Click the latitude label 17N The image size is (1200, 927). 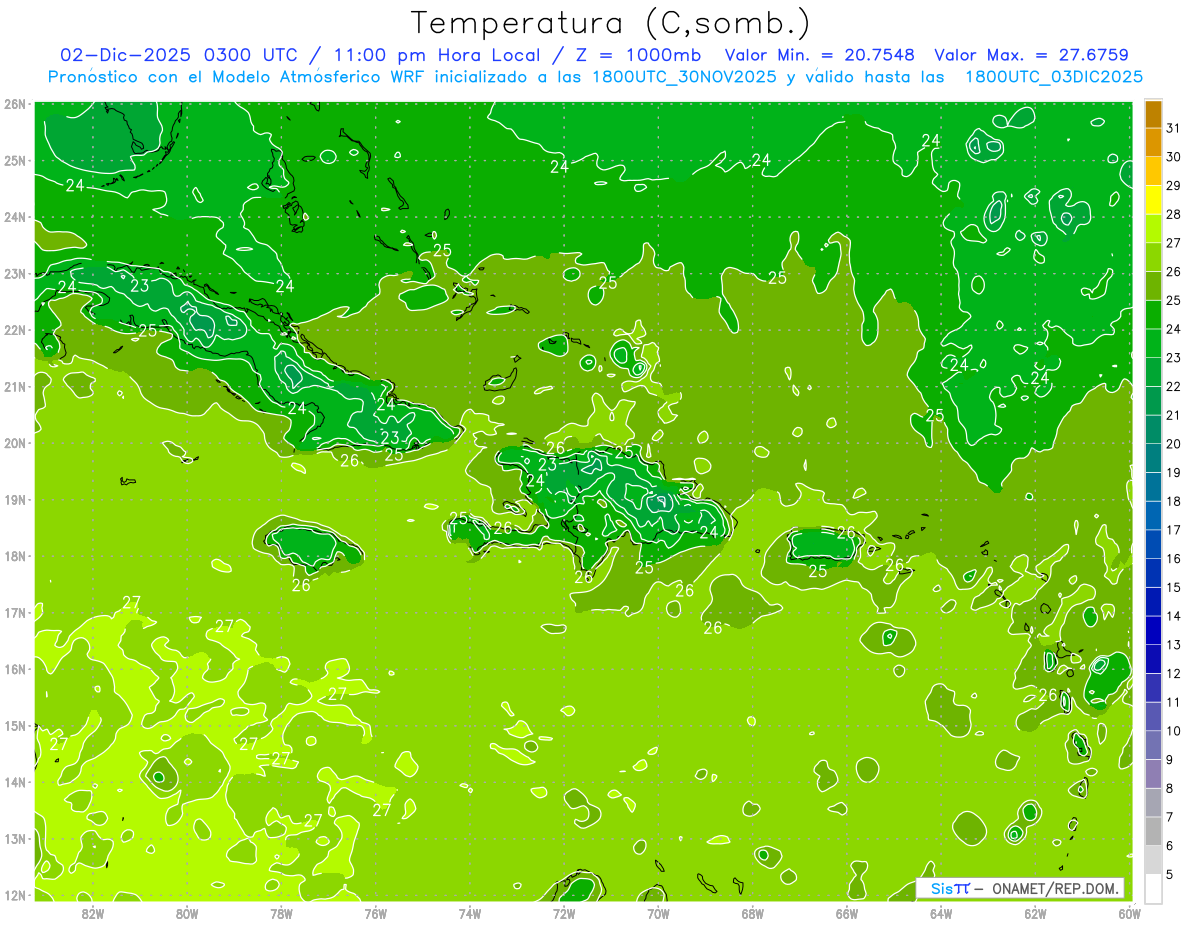(x=15, y=612)
